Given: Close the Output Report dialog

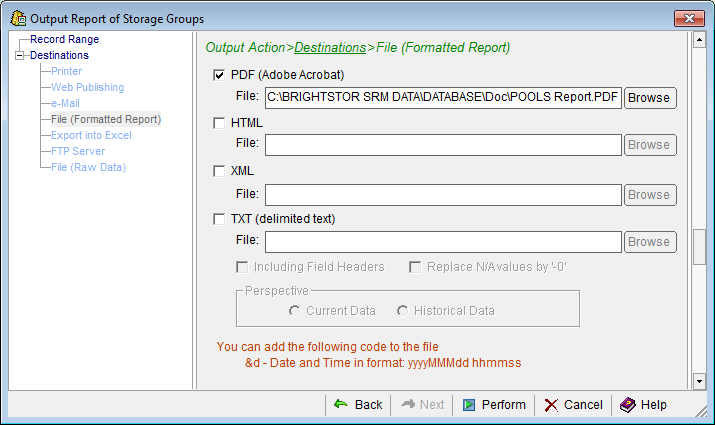Looking at the screenshot, I should pyautogui.click(x=689, y=18).
